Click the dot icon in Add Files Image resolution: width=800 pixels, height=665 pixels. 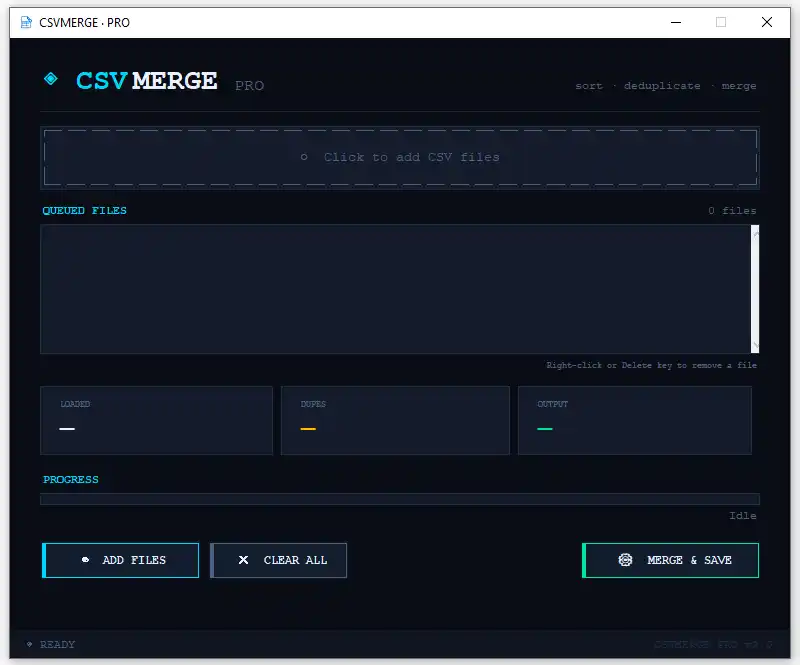(85, 560)
